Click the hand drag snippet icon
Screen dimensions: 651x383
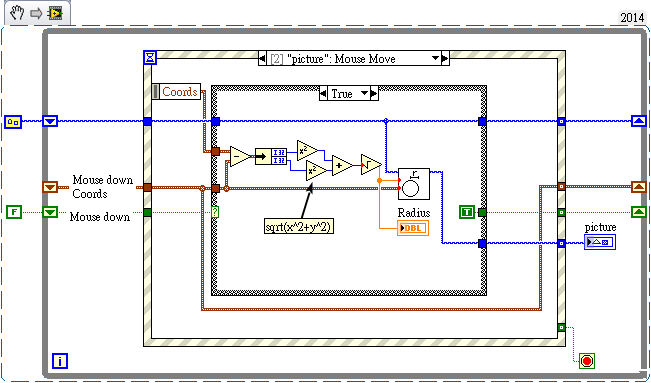point(17,13)
